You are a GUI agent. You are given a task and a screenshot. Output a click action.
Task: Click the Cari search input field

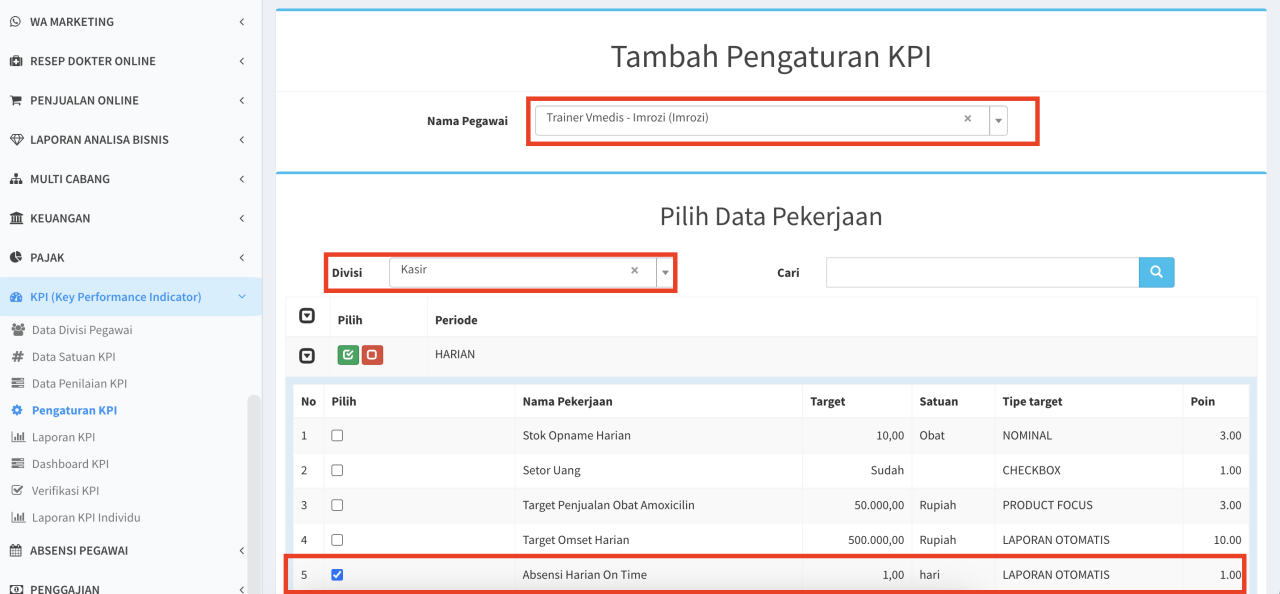[x=982, y=272]
